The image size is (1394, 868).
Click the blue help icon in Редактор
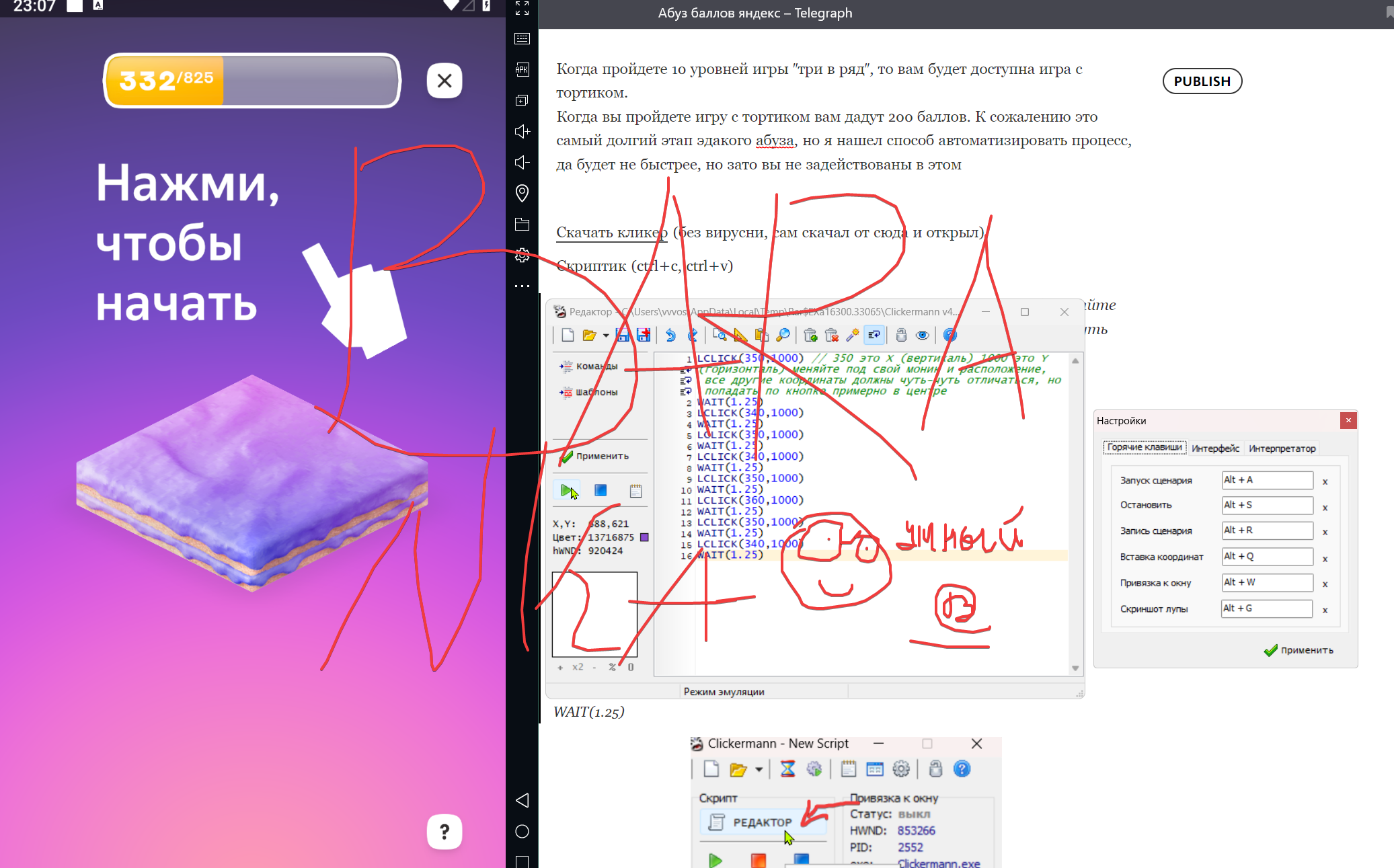(950, 335)
